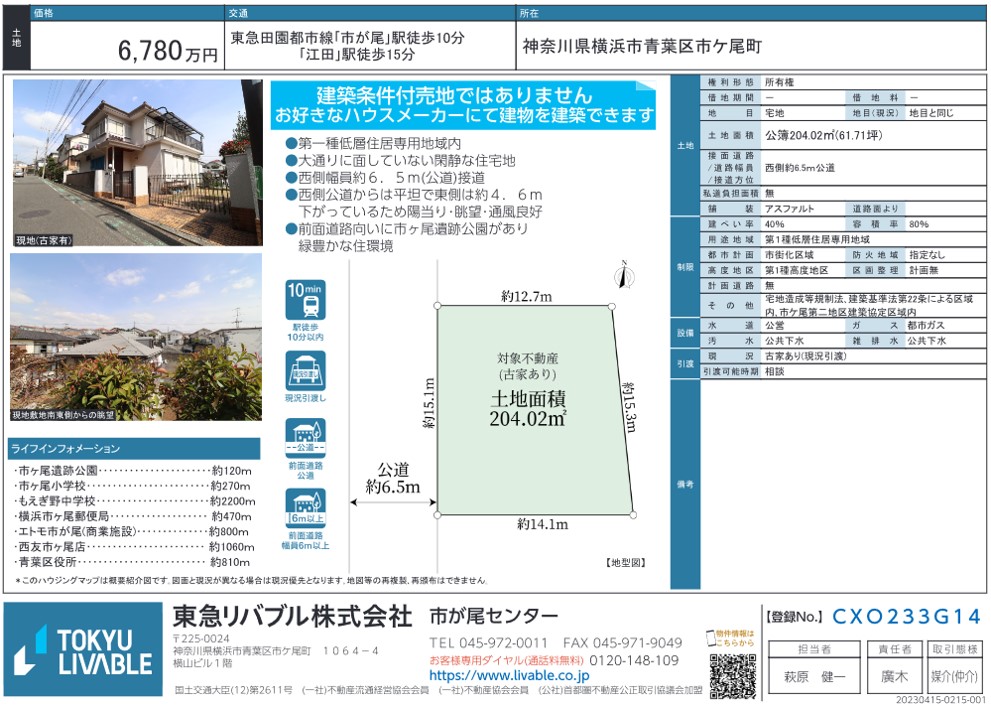The width and height of the screenshot is (991, 708).
Task: Click the registration number CXO233G14
Action: 906,617
